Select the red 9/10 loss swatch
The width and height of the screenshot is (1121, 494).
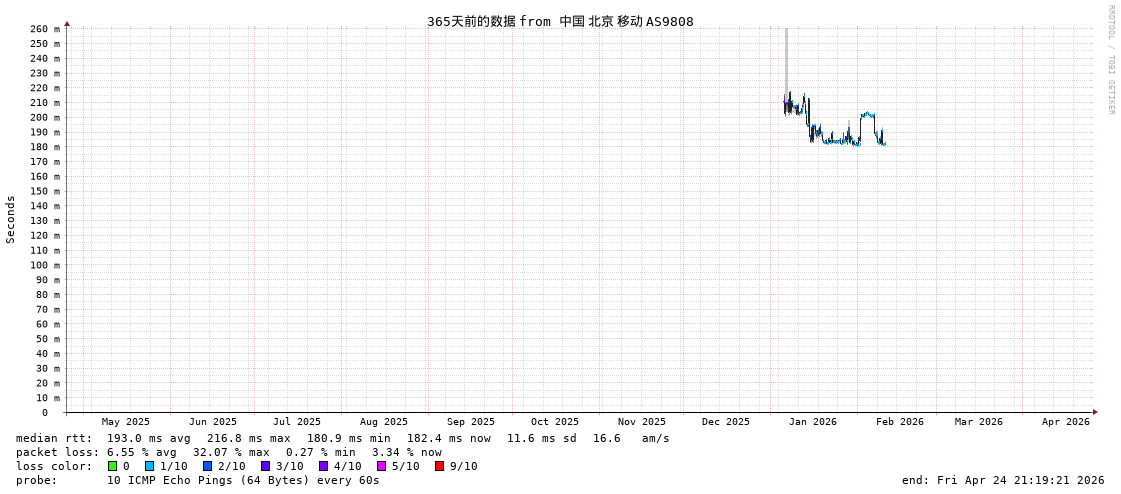pos(440,466)
